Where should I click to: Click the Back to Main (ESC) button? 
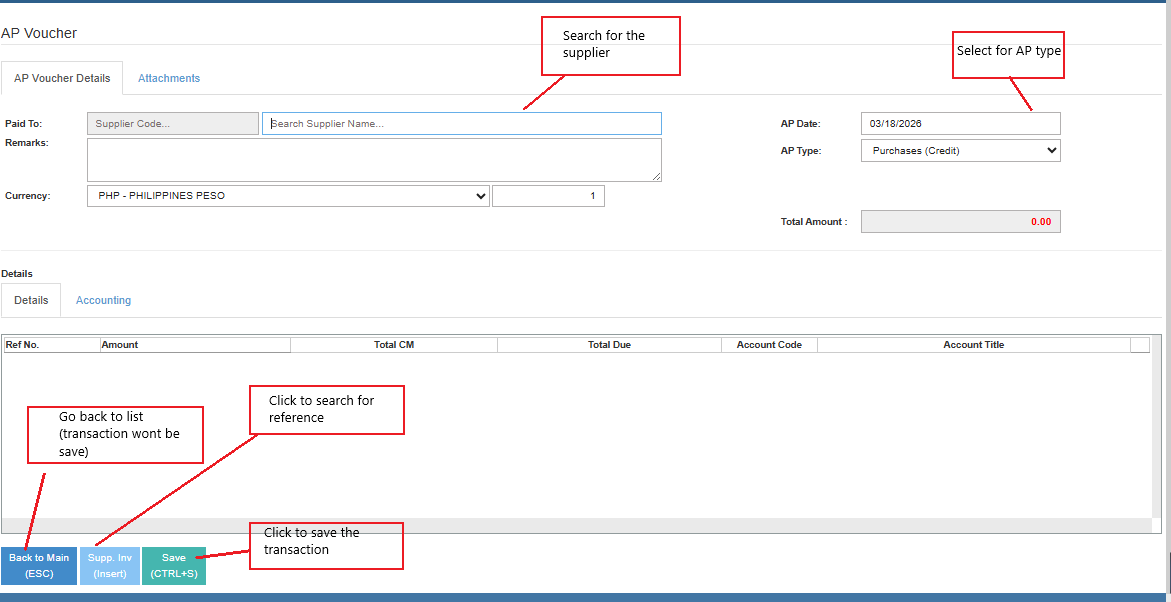[39, 566]
